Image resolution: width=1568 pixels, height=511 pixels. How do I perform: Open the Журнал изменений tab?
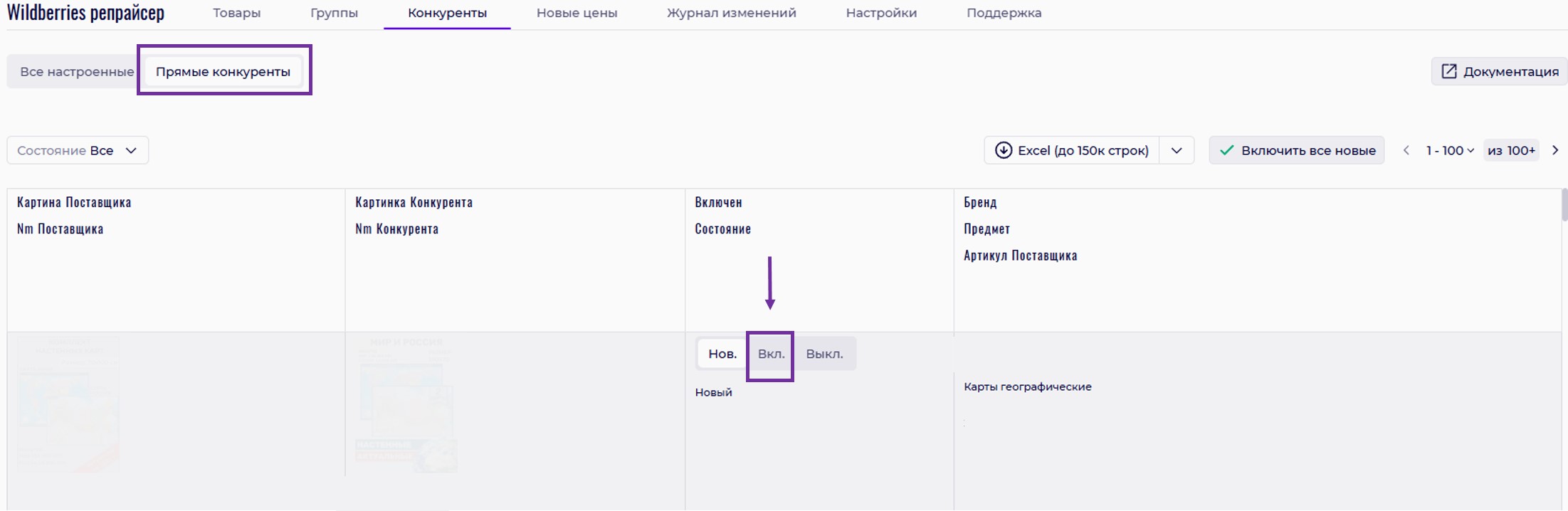[731, 13]
